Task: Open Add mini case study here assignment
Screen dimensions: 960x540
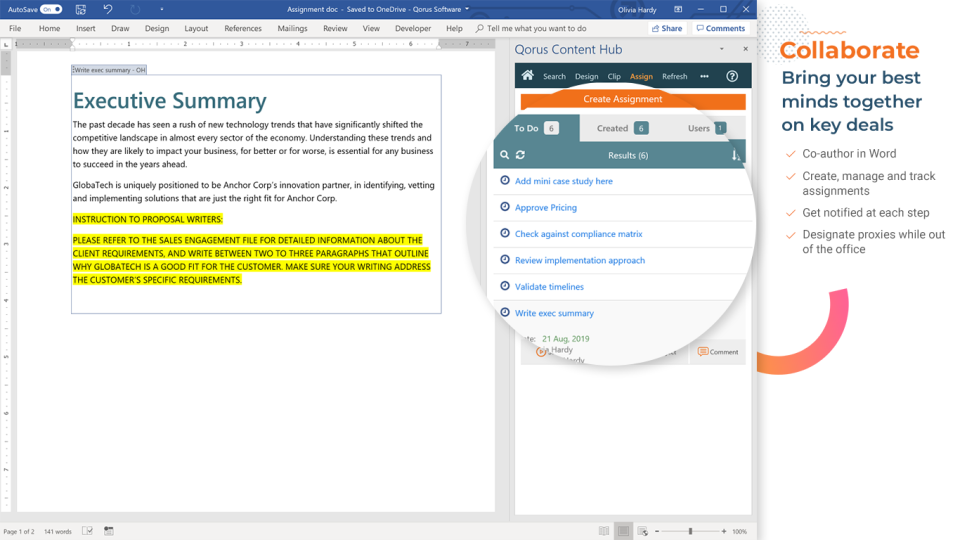Action: (x=563, y=181)
